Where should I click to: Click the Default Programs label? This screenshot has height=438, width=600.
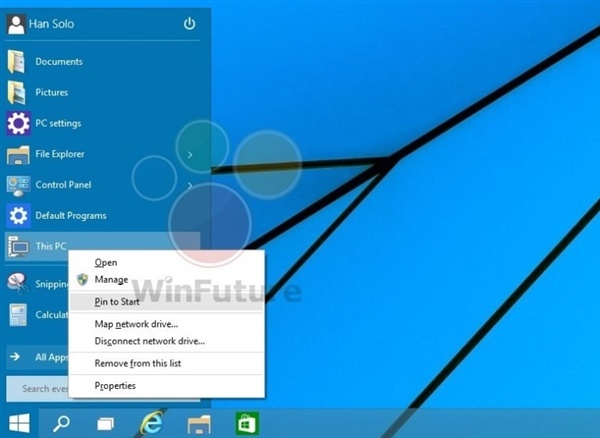click(71, 215)
